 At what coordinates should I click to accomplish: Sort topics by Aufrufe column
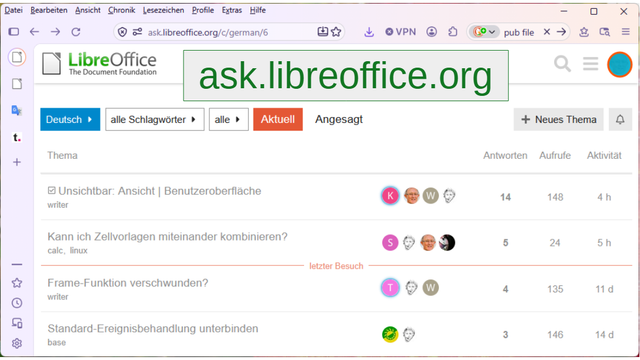[x=555, y=156]
